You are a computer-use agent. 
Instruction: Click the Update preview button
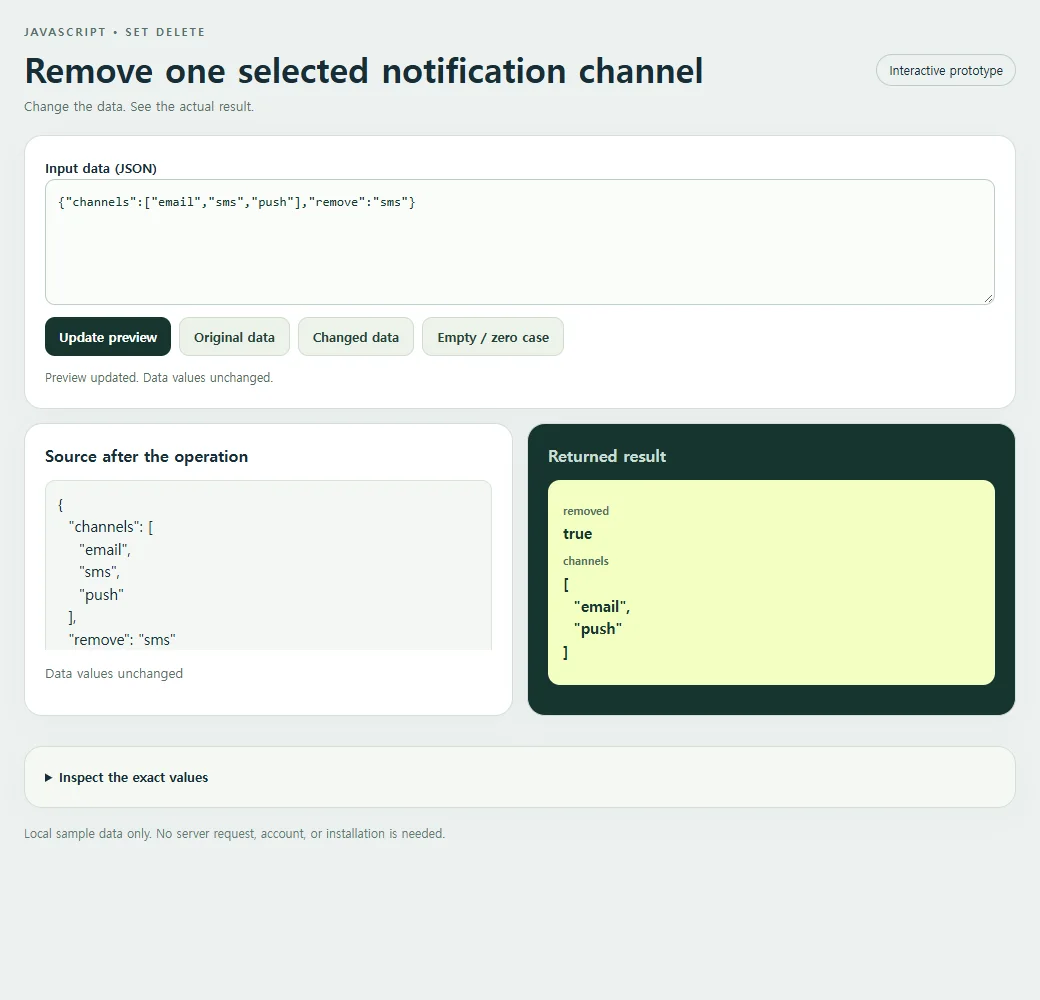click(x=108, y=337)
